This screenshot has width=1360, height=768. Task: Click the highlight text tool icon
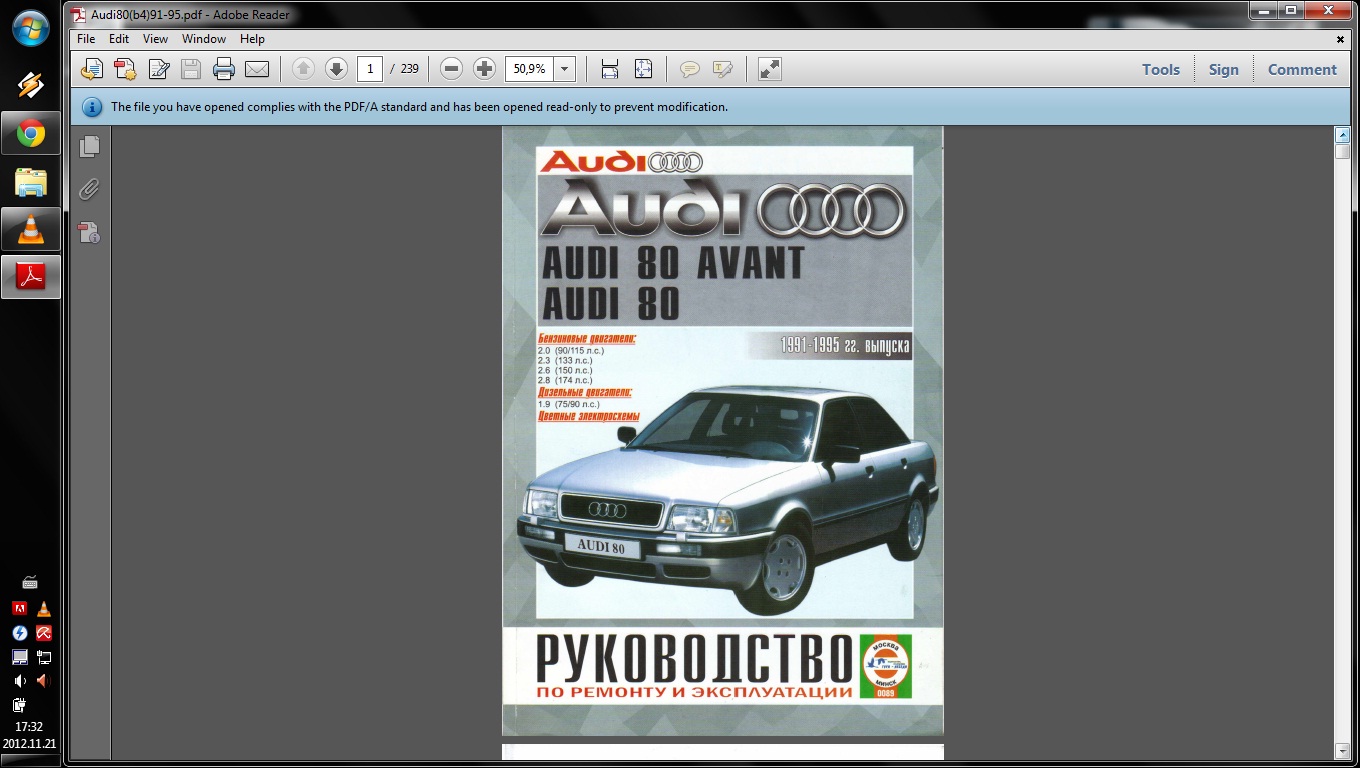722,69
